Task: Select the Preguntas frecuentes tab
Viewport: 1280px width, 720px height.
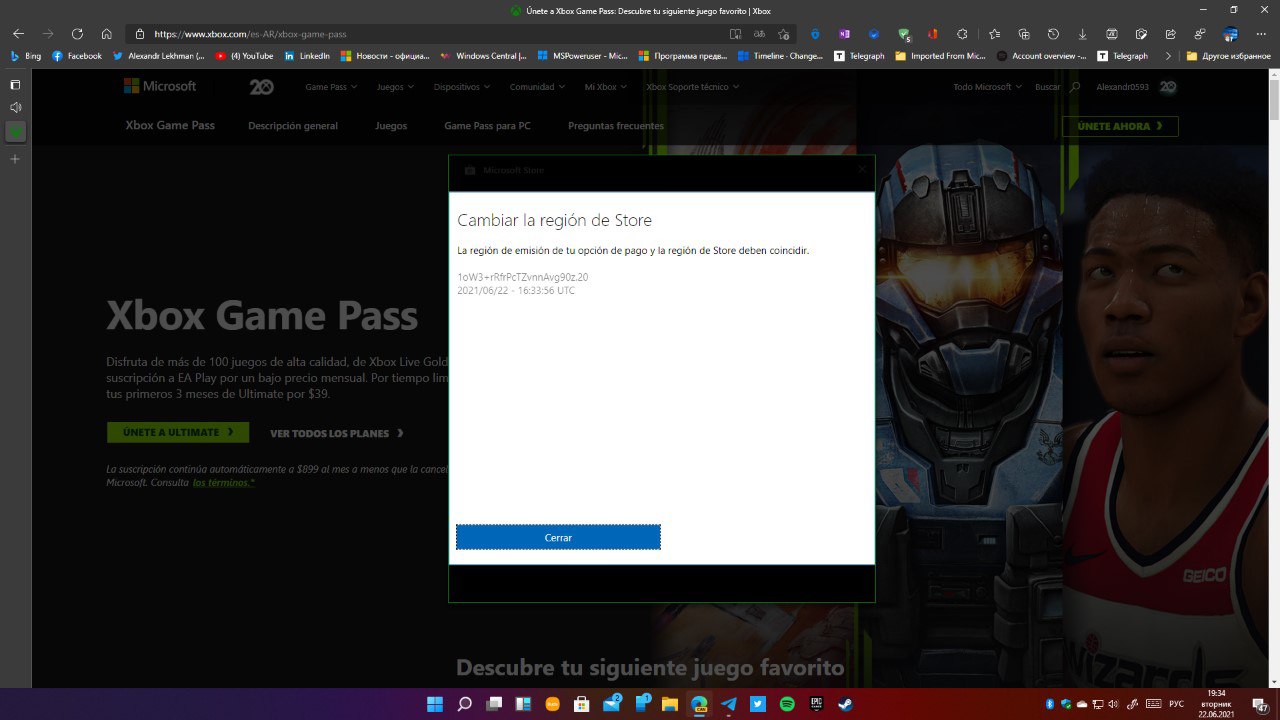Action: [x=616, y=126]
